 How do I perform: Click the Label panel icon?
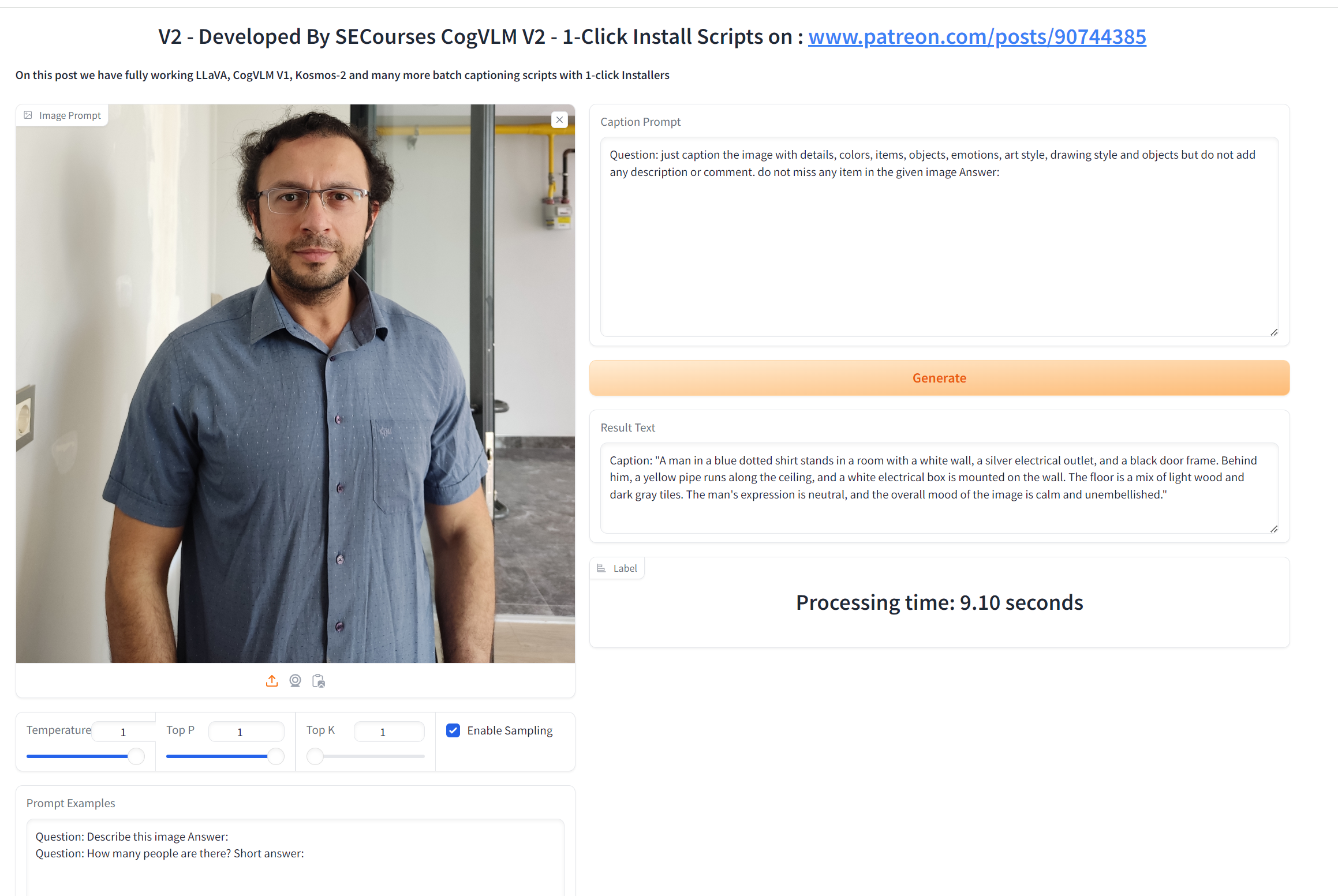point(601,568)
